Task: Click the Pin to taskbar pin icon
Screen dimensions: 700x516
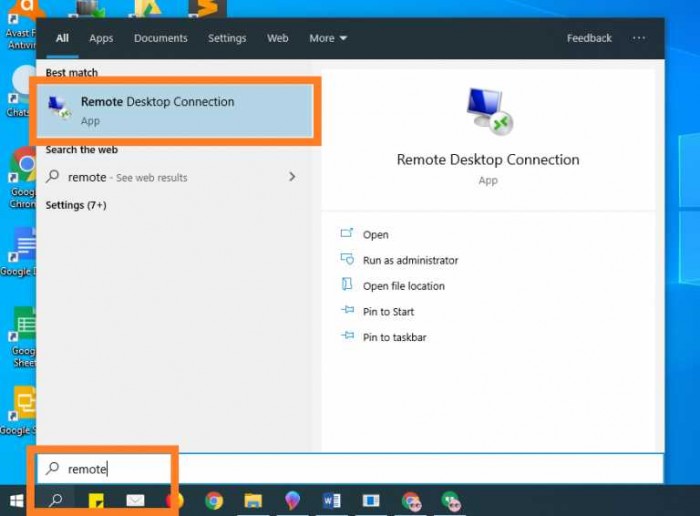Action: (347, 335)
